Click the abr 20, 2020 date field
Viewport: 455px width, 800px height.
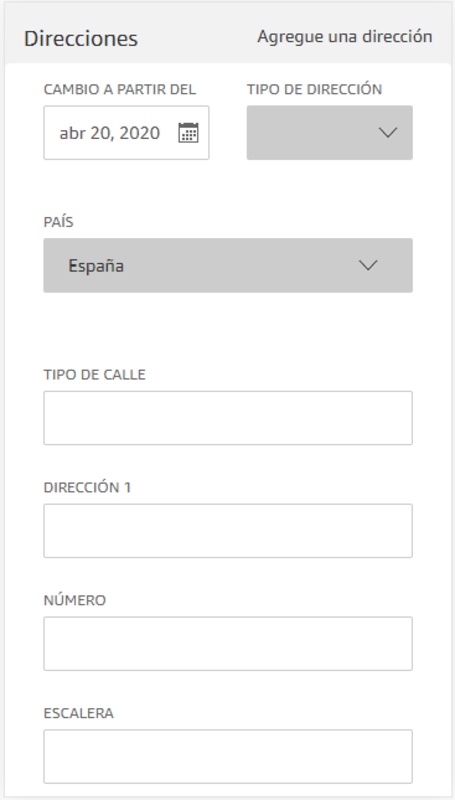click(x=127, y=133)
